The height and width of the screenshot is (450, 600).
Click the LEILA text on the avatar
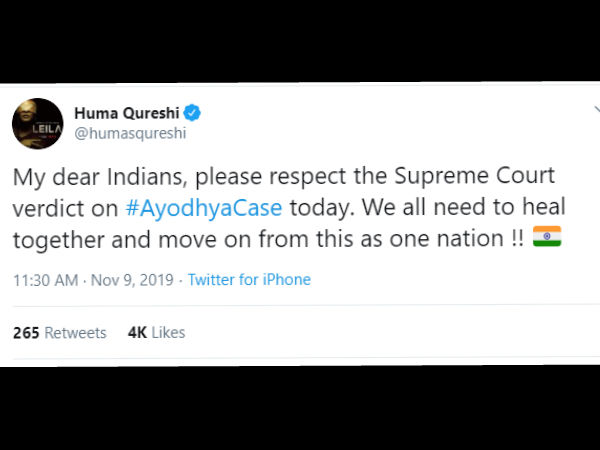pos(47,129)
